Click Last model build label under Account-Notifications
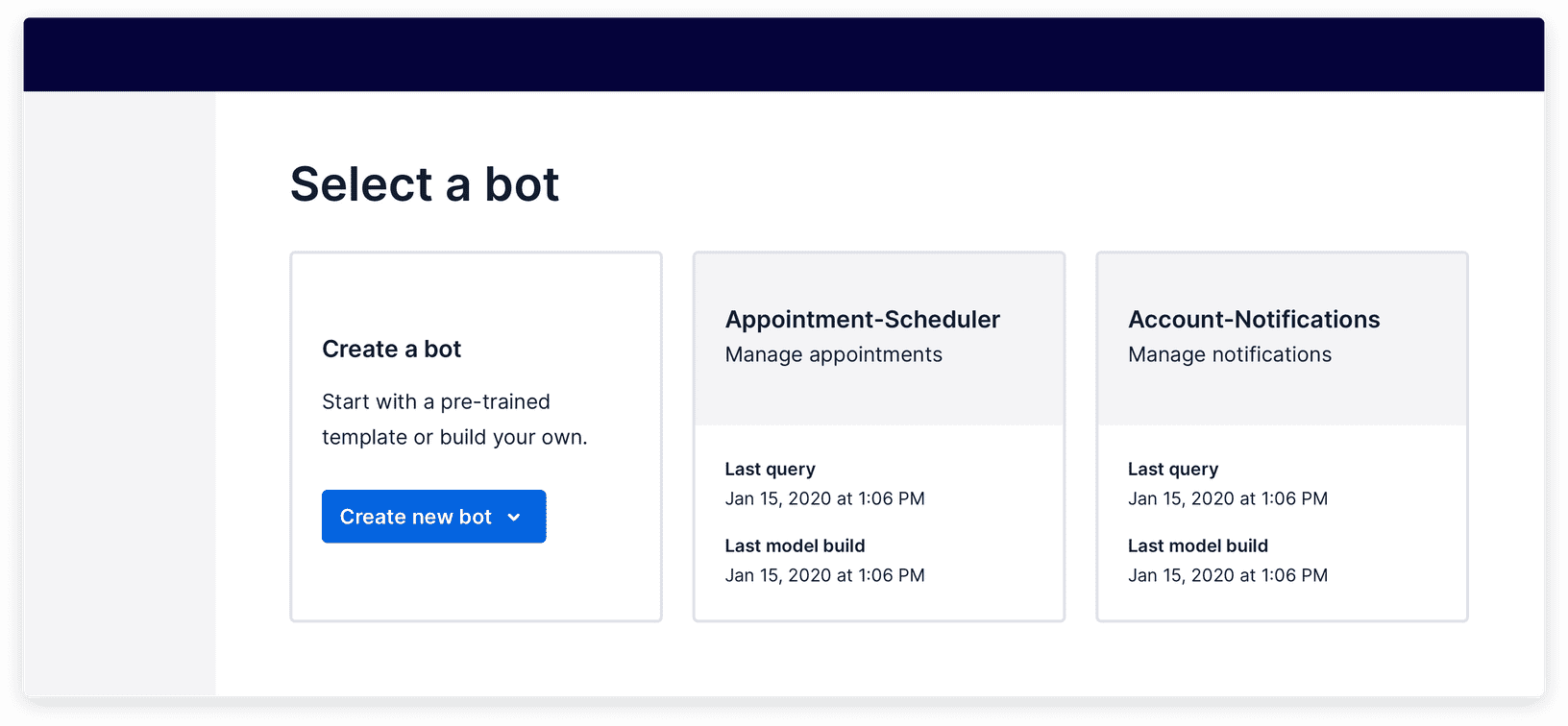Viewport: 1568px width, 726px height. 1197,546
